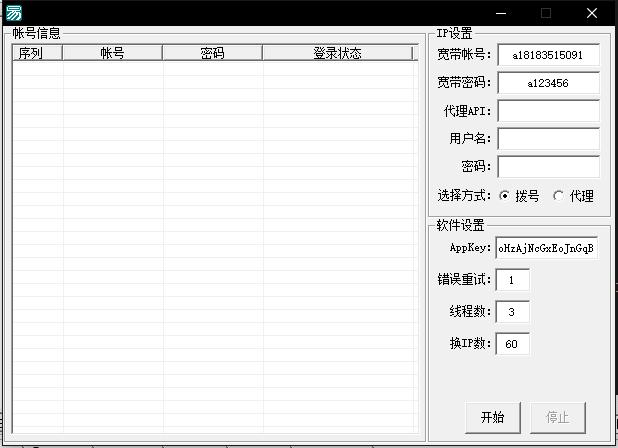Choose the 代理 radio option
Screen dimensions: 618x448
(x=558, y=196)
